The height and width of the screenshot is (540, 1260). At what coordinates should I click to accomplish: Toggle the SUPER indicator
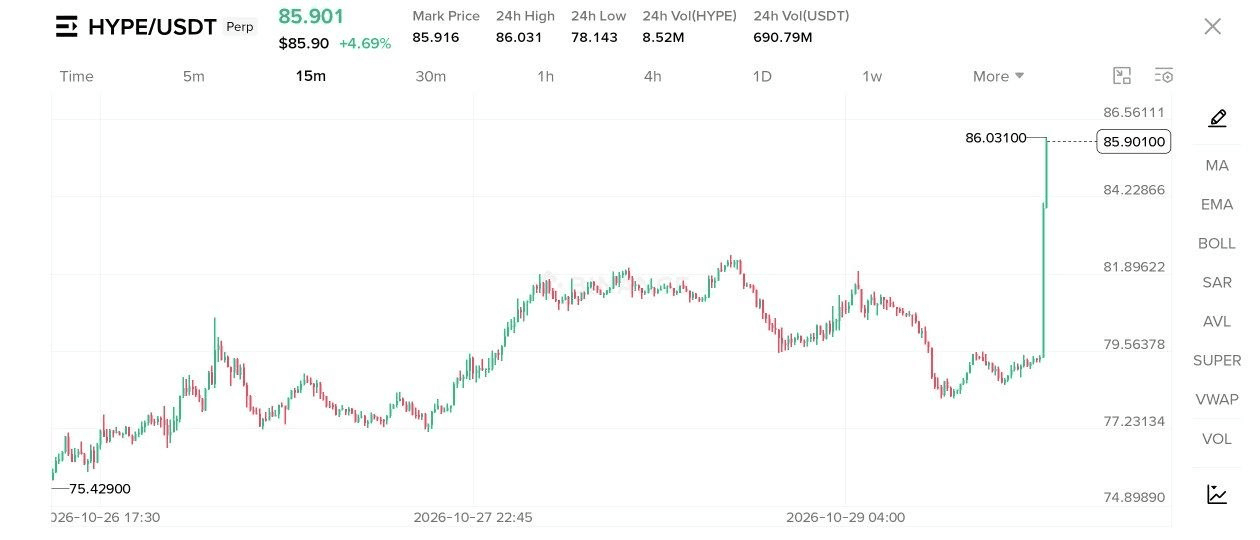[x=1217, y=361]
